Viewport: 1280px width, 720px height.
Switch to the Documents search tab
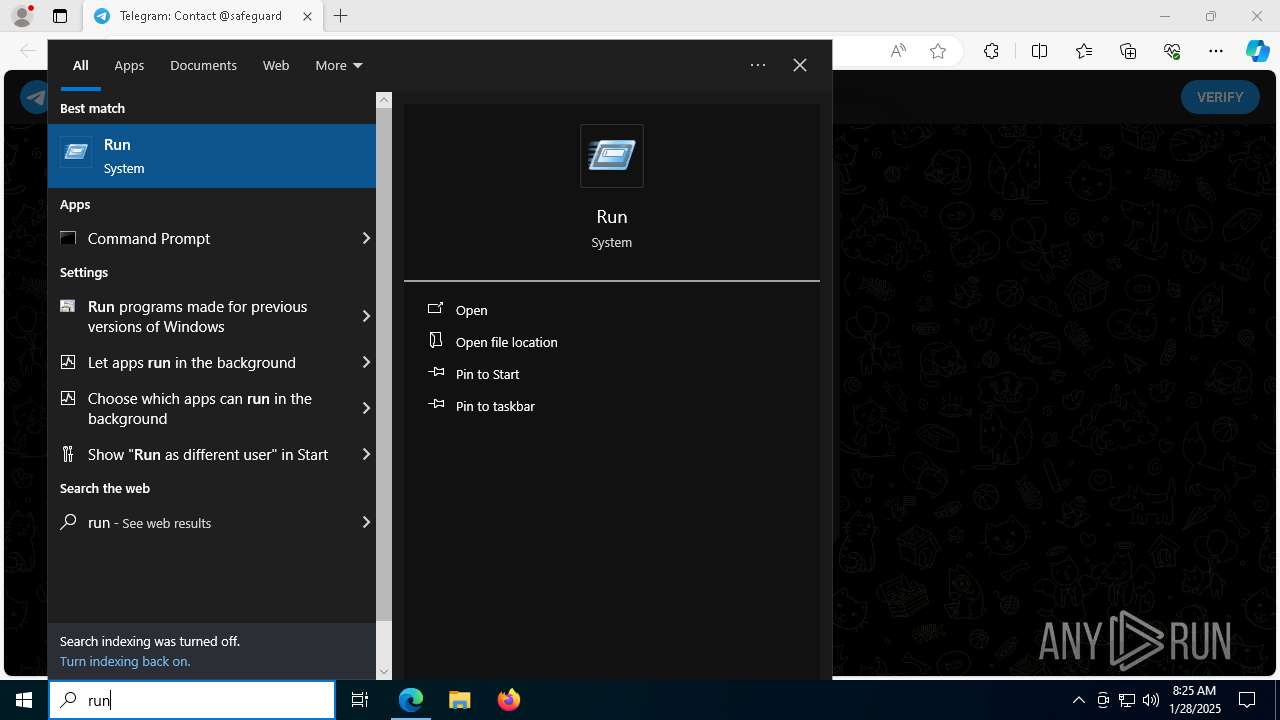coord(203,65)
